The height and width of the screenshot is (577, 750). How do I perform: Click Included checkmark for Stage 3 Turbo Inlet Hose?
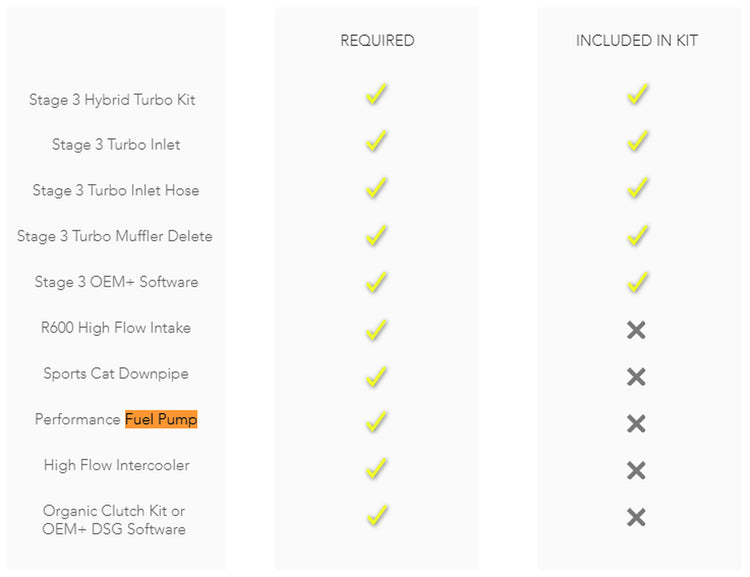pos(638,188)
